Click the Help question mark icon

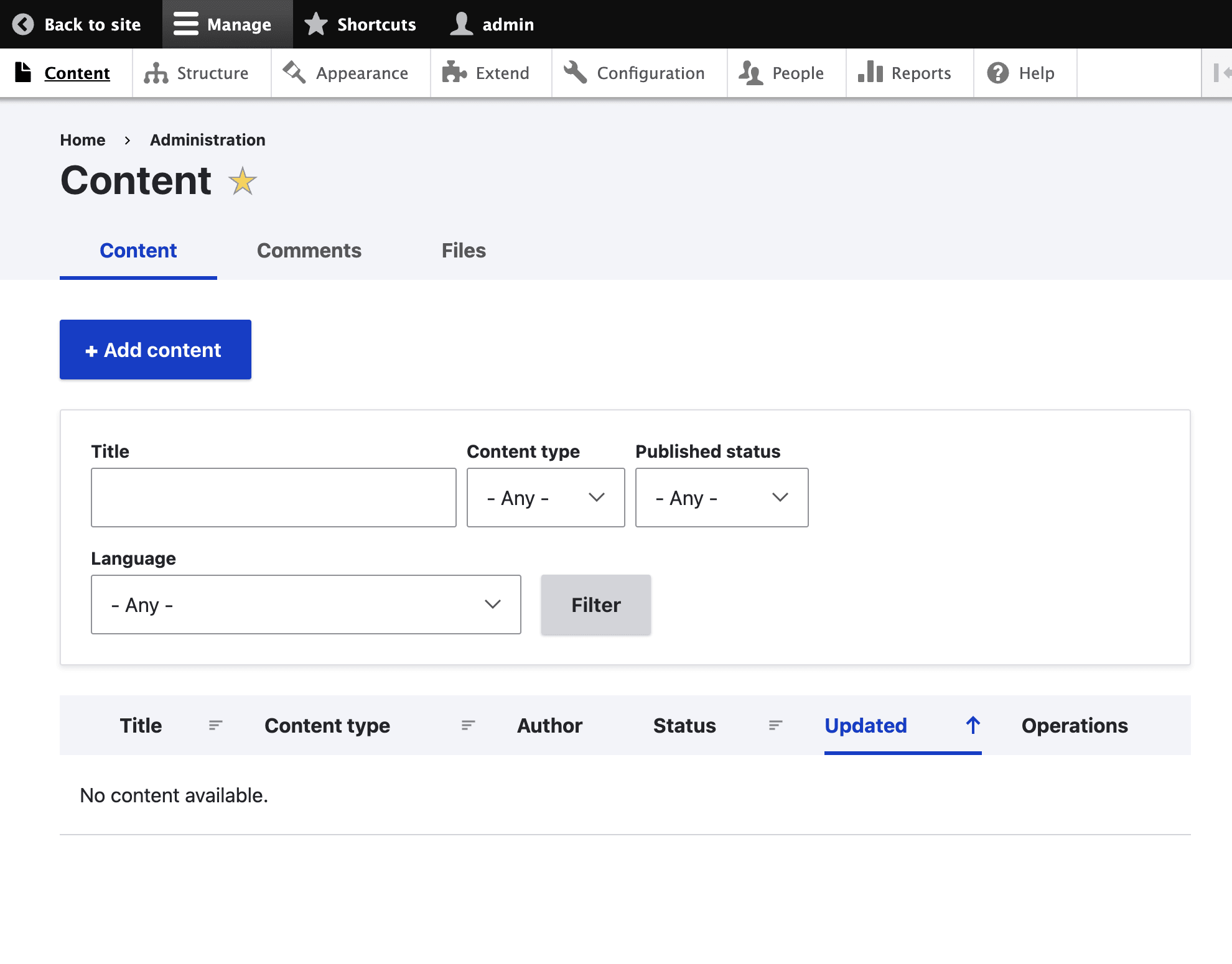coord(998,73)
